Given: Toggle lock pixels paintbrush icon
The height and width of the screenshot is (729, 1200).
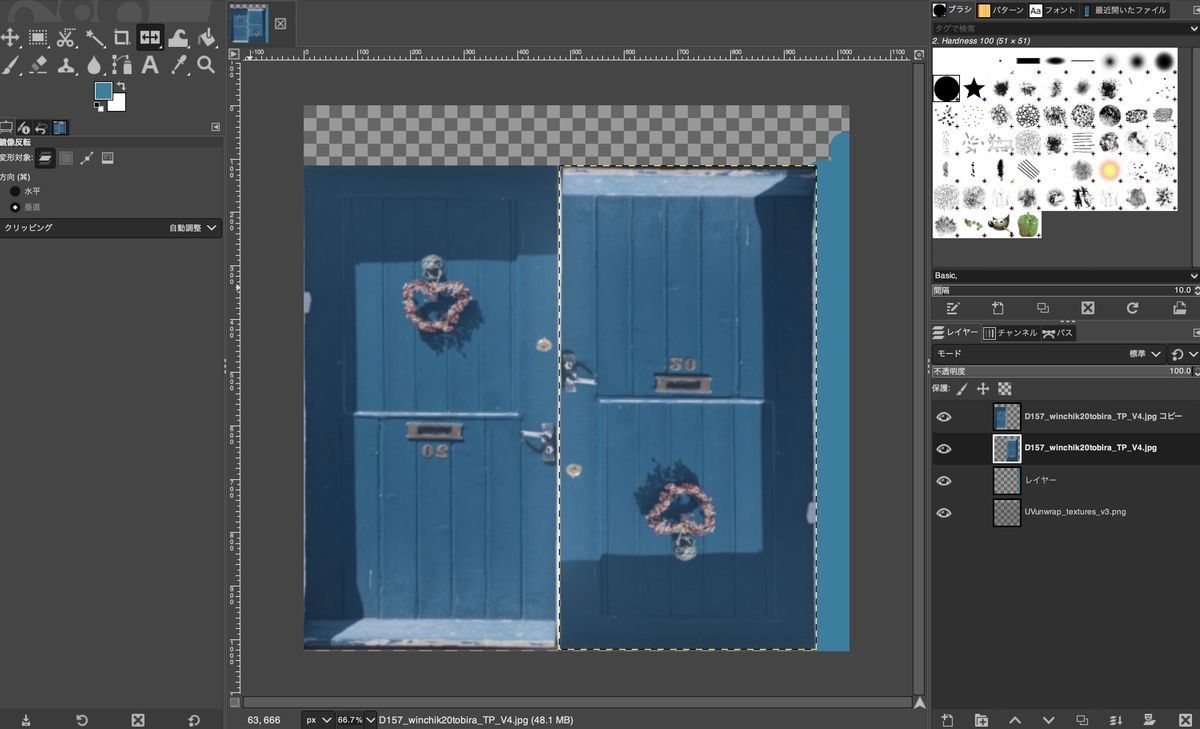Looking at the screenshot, I should [x=962, y=389].
